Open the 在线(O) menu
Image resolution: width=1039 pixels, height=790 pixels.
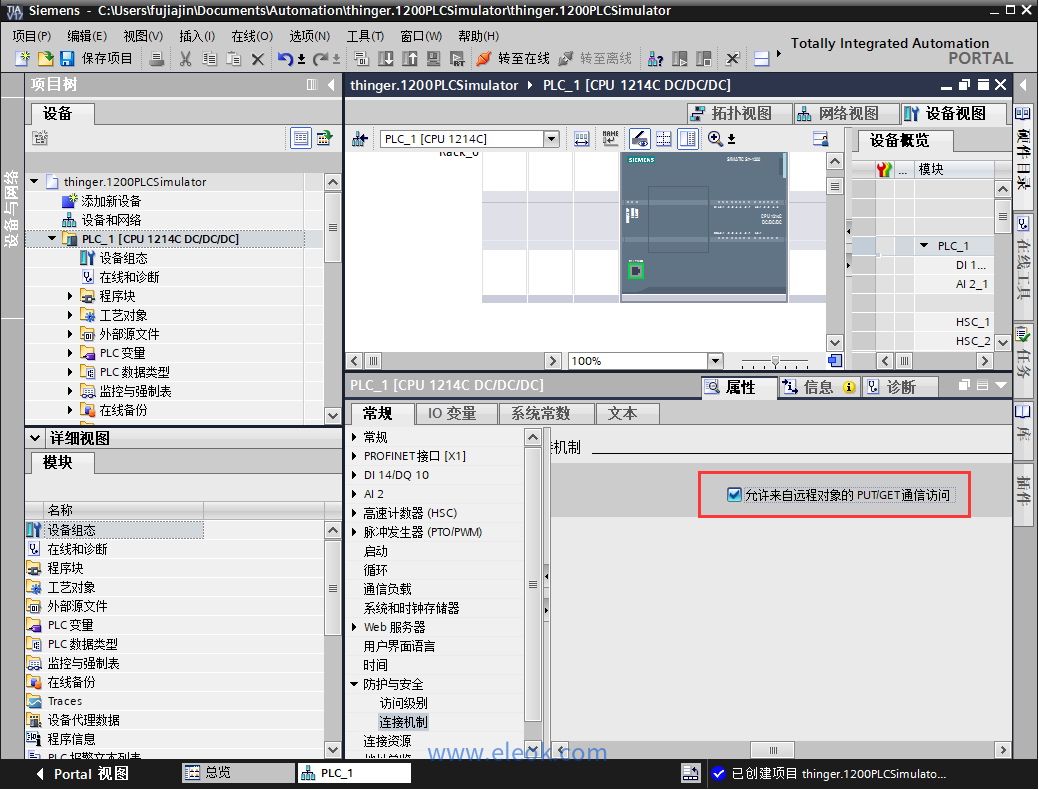[251, 36]
